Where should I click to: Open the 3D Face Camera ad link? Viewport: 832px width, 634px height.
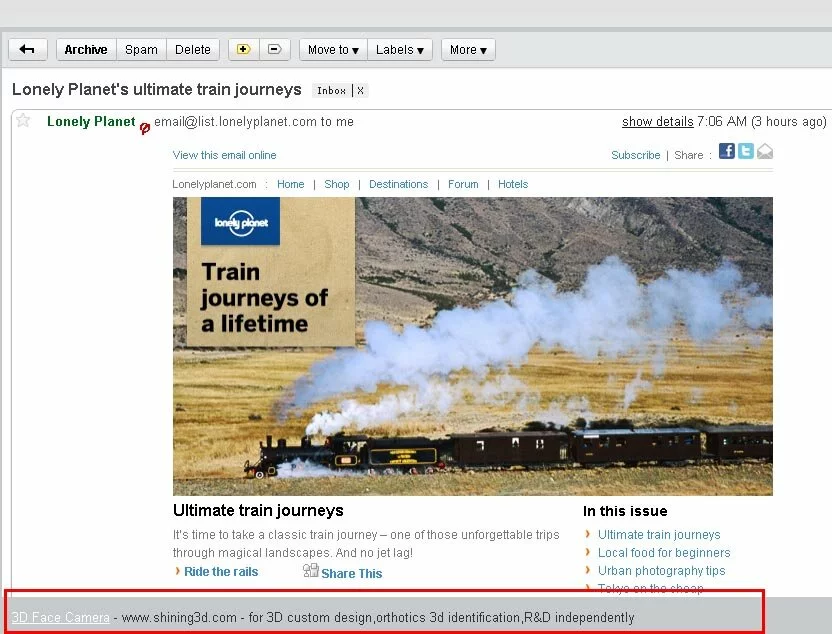pos(60,617)
